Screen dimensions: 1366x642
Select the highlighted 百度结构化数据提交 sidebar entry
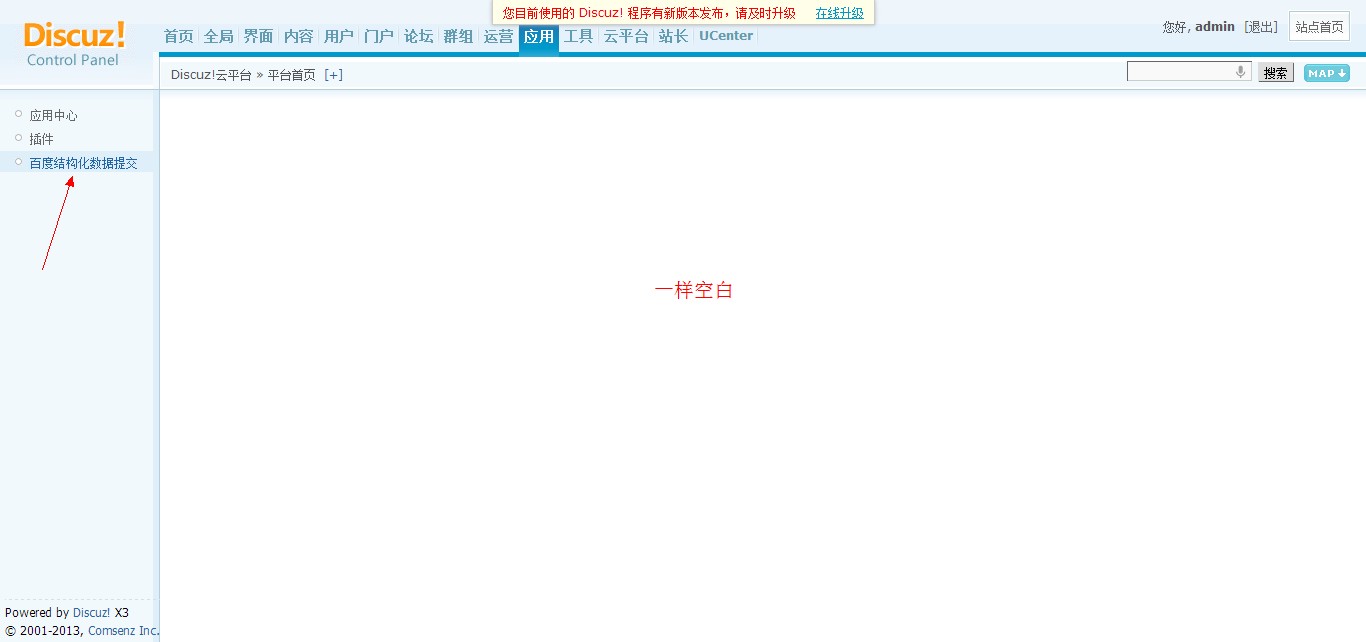click(x=84, y=162)
